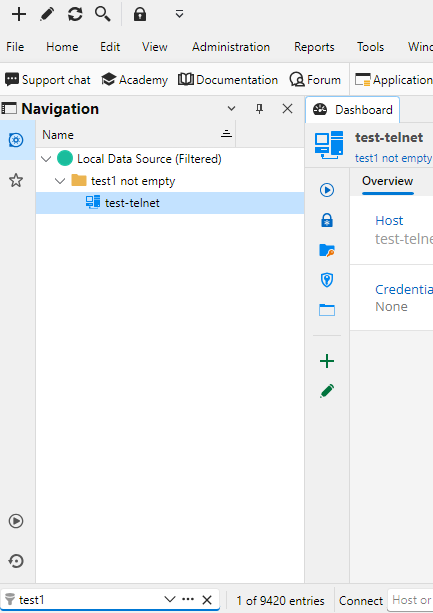Clear the test1 filter
The height and width of the screenshot is (613, 433).
click(207, 600)
